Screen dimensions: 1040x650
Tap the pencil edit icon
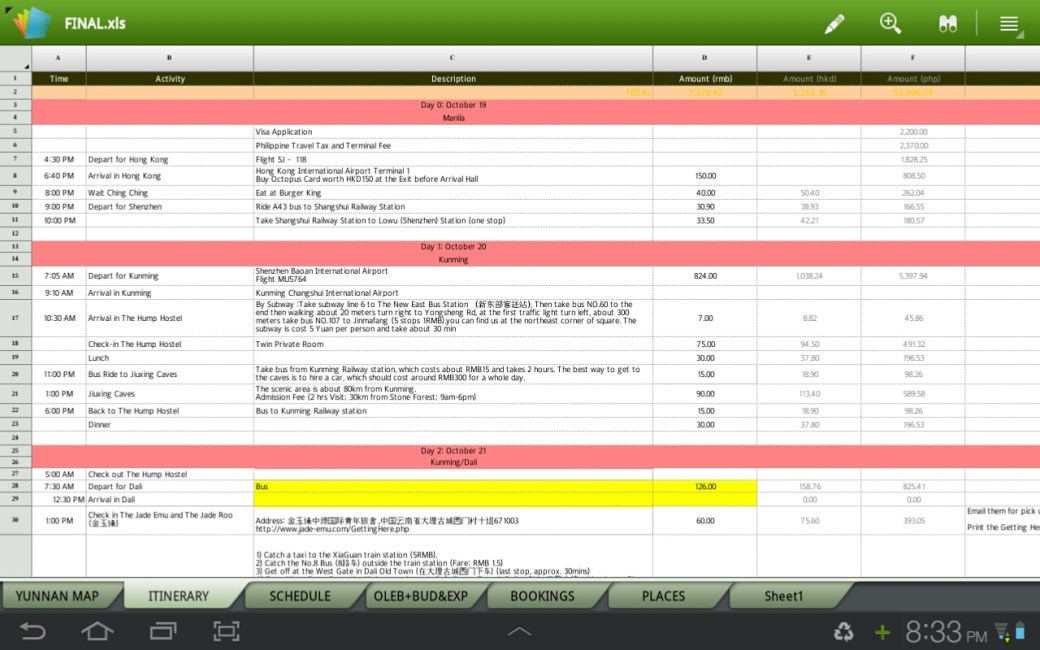(x=834, y=23)
